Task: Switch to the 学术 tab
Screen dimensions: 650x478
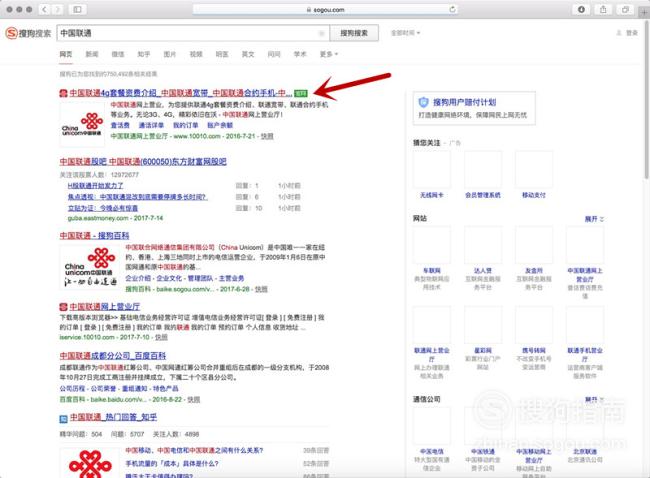Action: click(300, 54)
